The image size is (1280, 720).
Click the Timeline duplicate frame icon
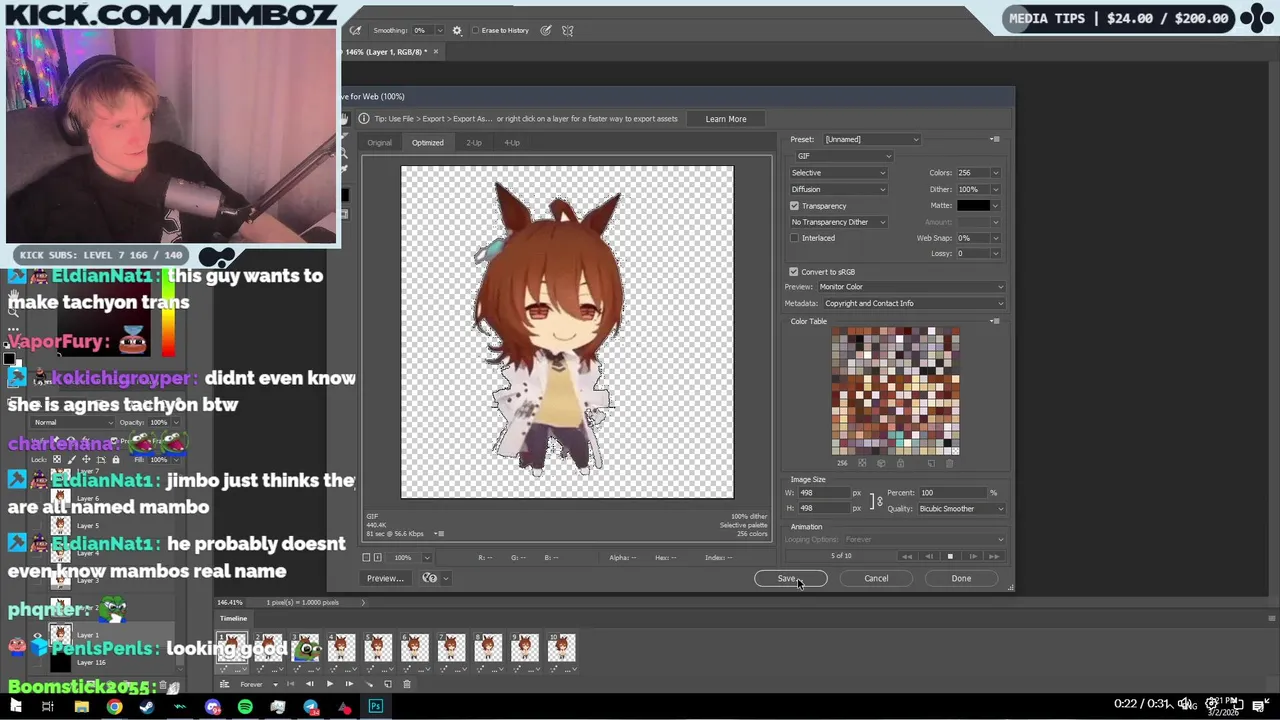pyautogui.click(x=388, y=684)
